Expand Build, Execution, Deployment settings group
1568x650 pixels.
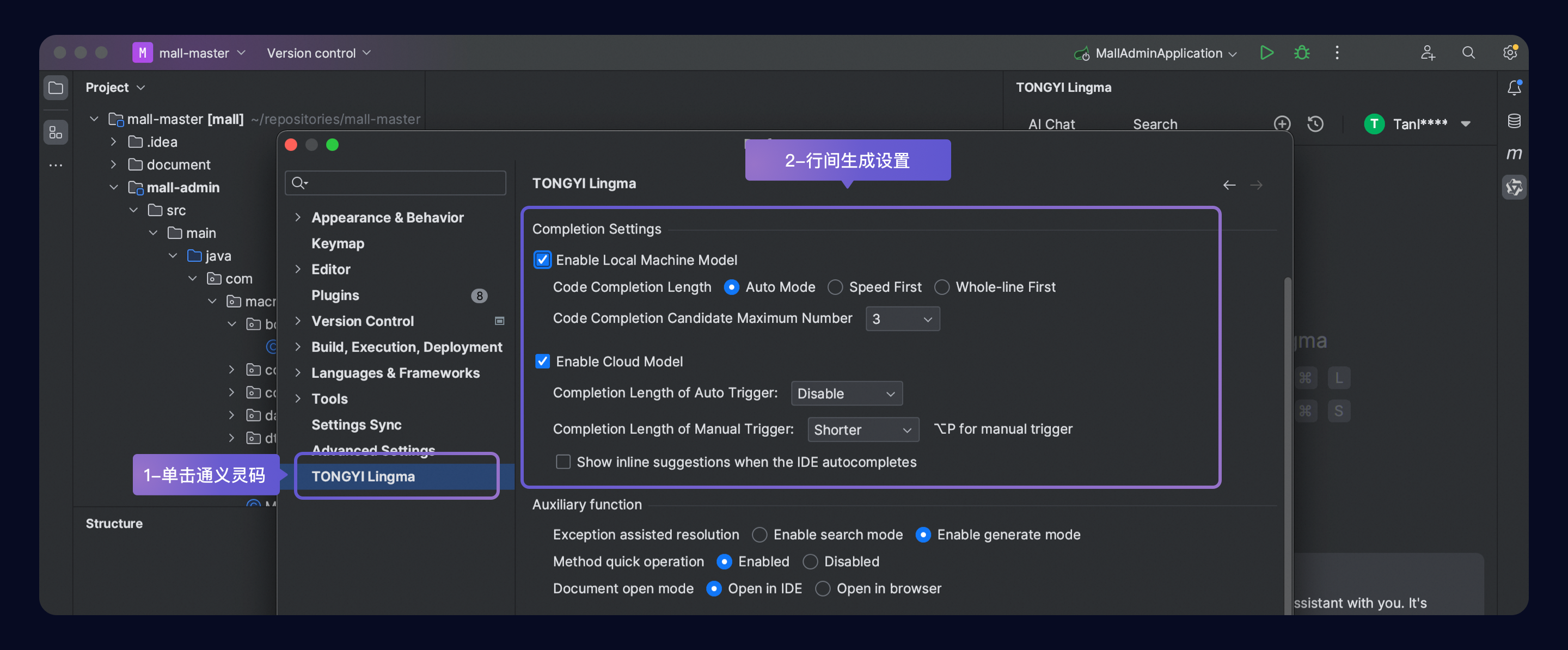[x=298, y=347]
